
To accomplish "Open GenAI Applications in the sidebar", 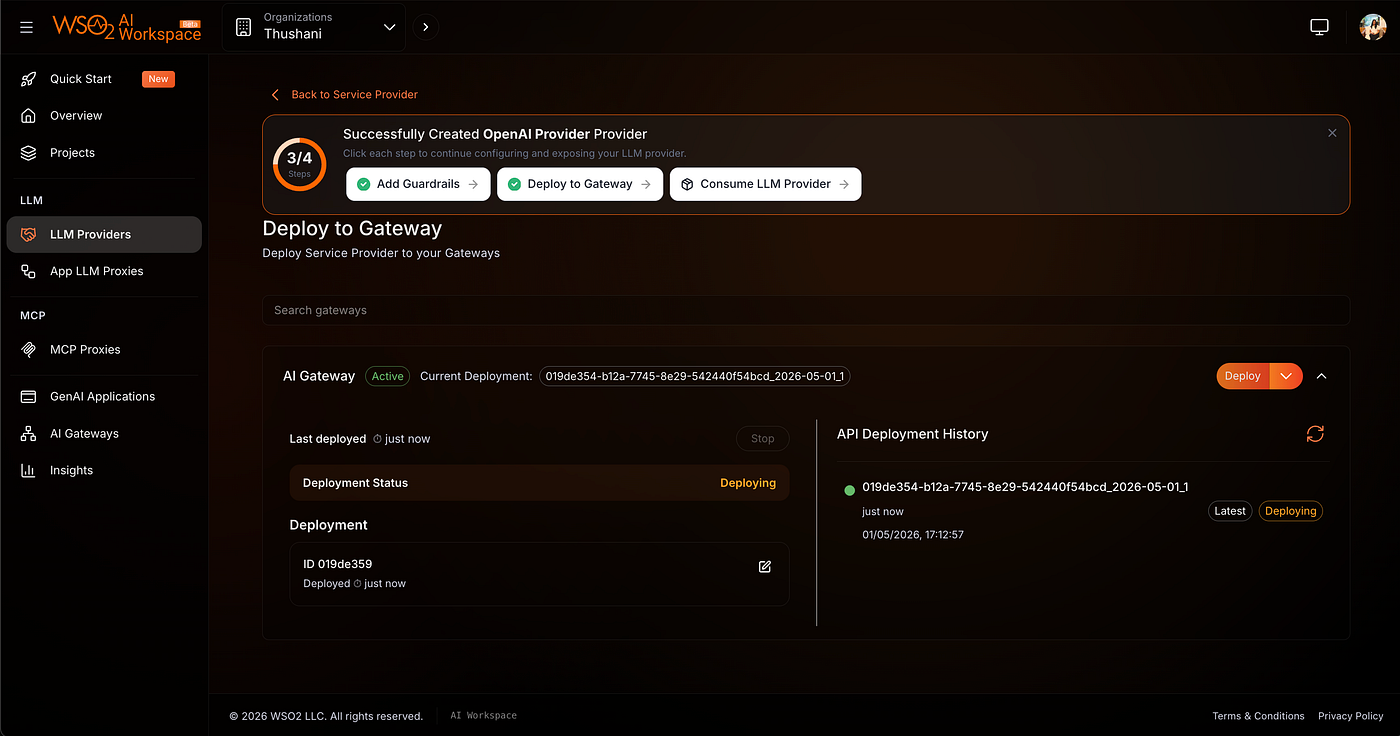I will (104, 397).
